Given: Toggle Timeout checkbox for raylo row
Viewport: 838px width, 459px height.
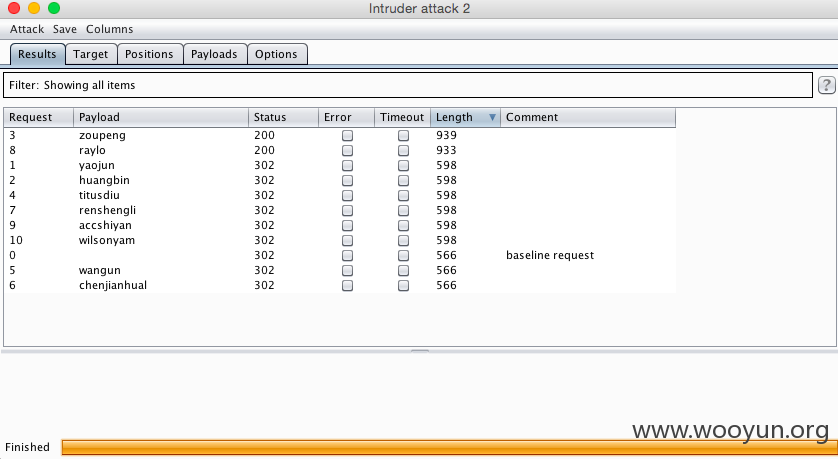Looking at the screenshot, I should coord(404,151).
